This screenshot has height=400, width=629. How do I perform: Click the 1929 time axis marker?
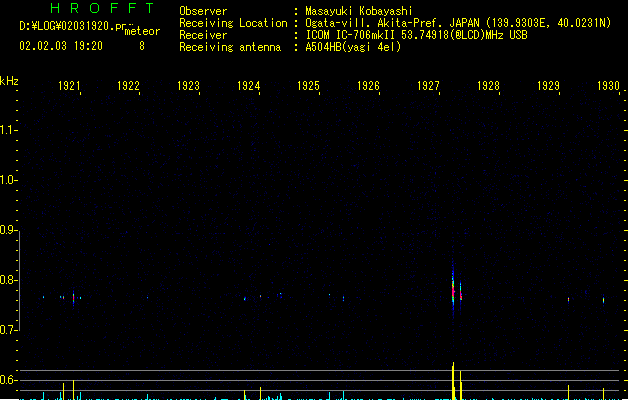[x=548, y=85]
